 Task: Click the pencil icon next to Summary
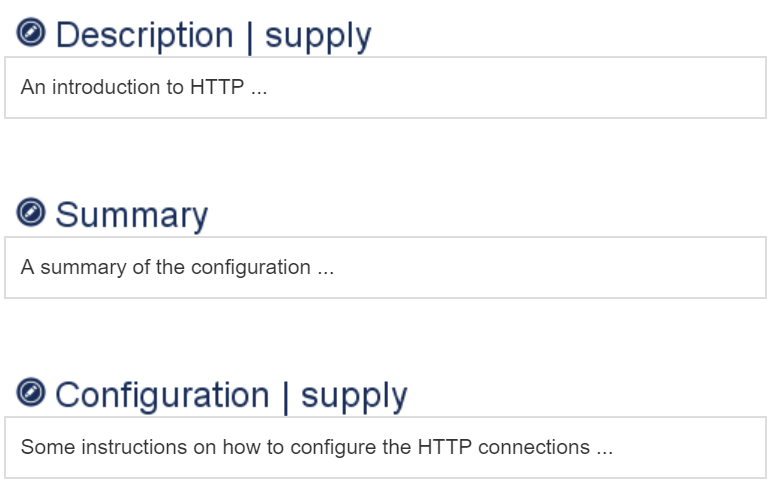[31, 213]
